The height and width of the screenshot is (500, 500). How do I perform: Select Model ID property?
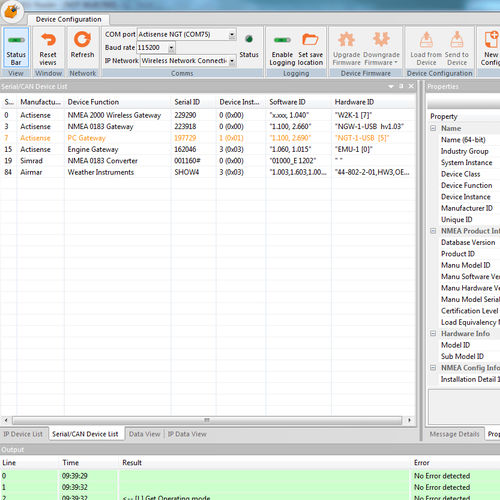[456, 345]
